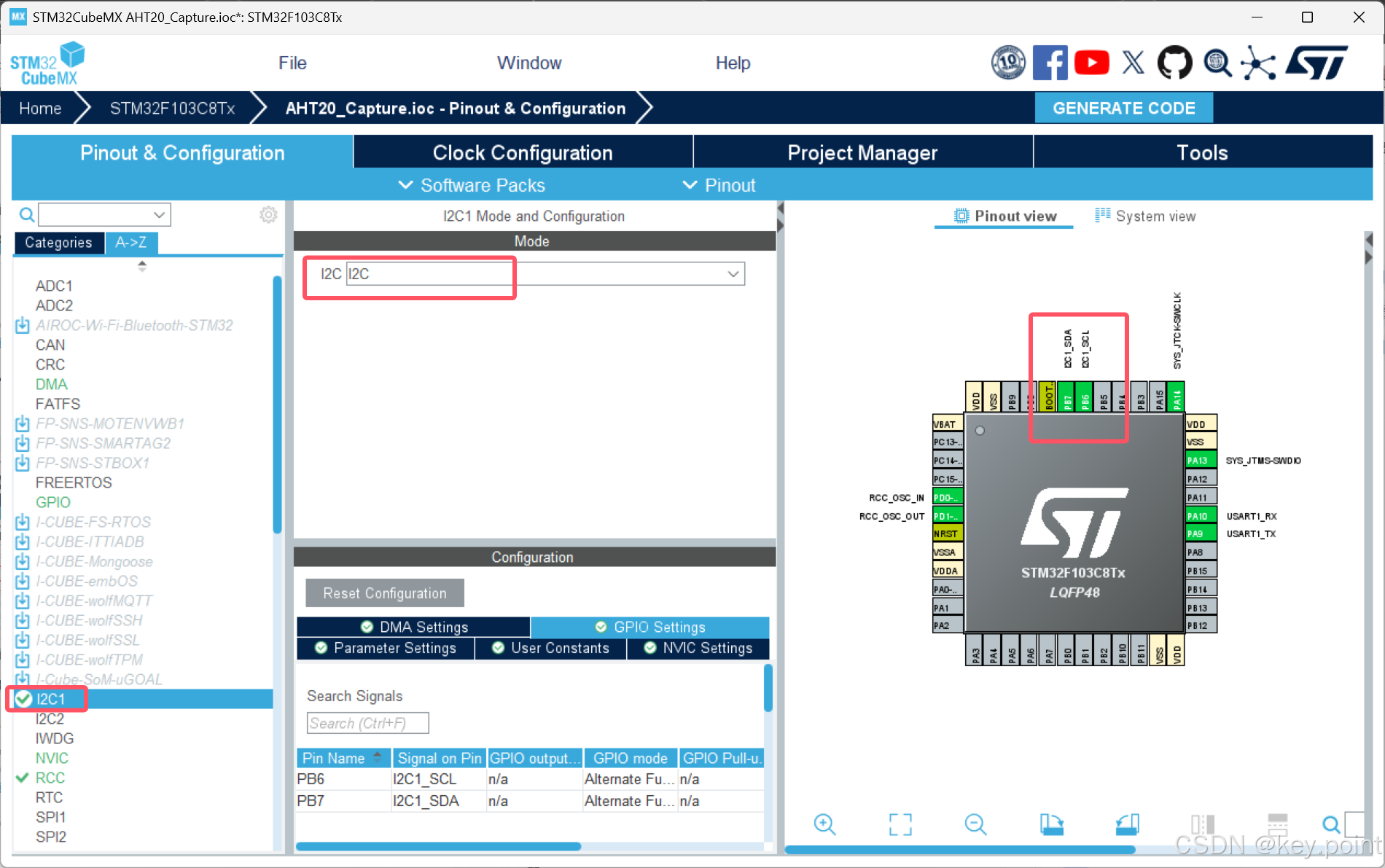Viewport: 1385px width, 868px height.
Task: Expand the Software Packs menu
Action: pyautogui.click(x=472, y=185)
